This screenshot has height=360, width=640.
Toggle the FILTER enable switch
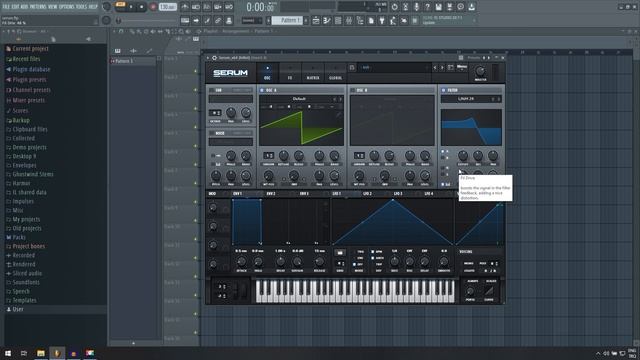[443, 90]
